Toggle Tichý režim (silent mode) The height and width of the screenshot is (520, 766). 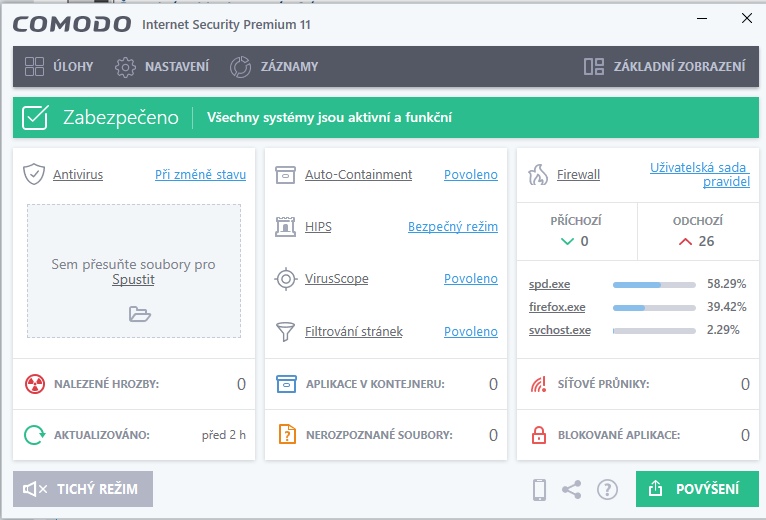coord(83,489)
